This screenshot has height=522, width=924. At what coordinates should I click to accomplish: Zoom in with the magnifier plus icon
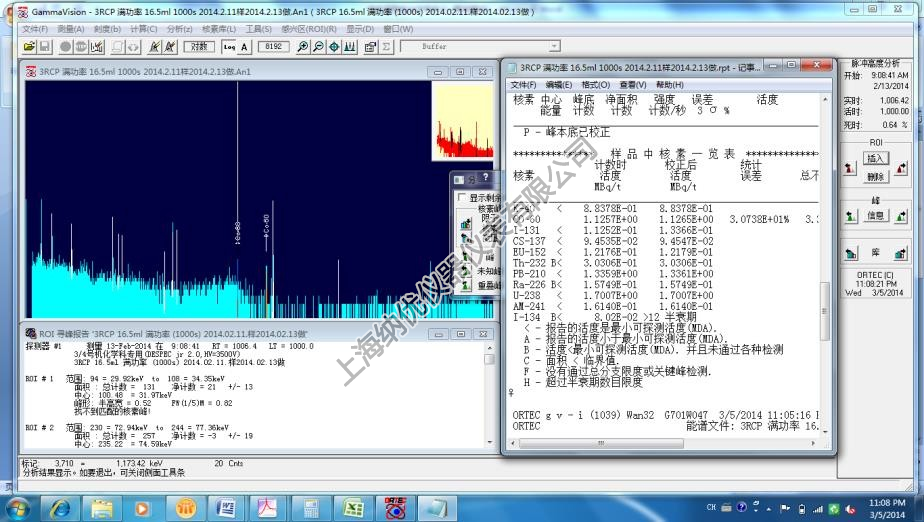pos(303,47)
